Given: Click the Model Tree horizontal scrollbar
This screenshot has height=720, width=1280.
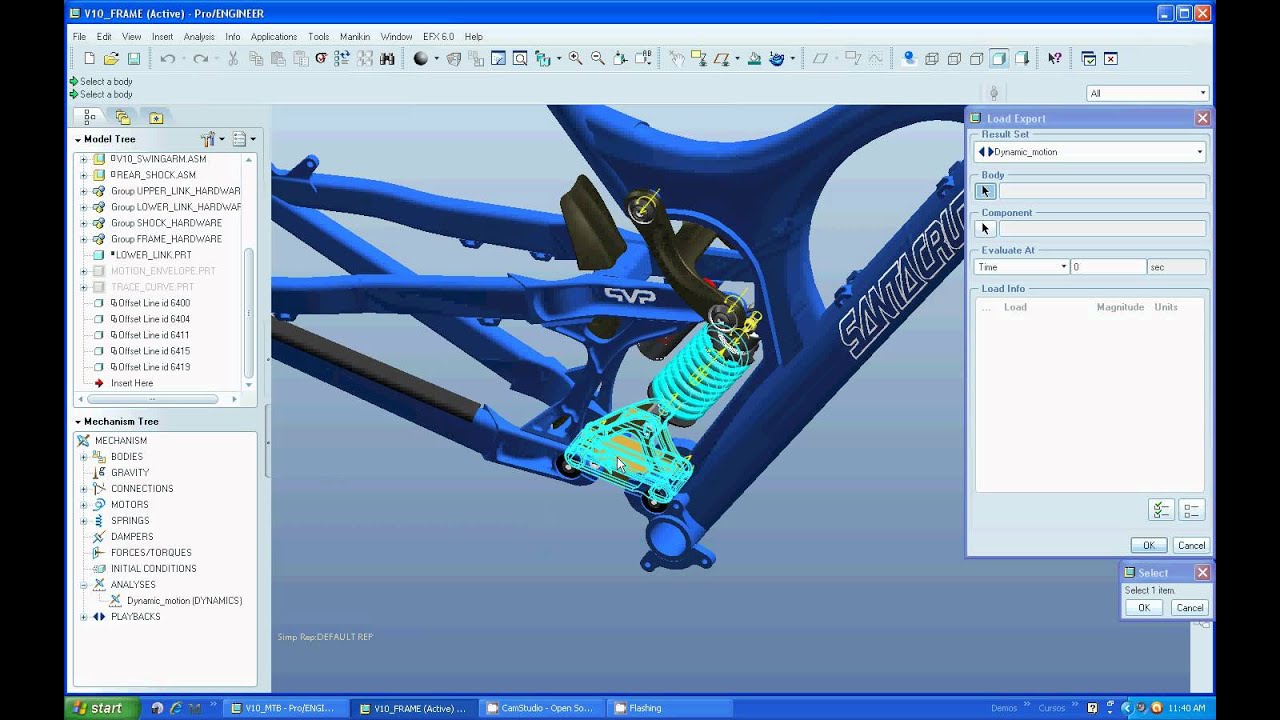Looking at the screenshot, I should coord(152,399).
